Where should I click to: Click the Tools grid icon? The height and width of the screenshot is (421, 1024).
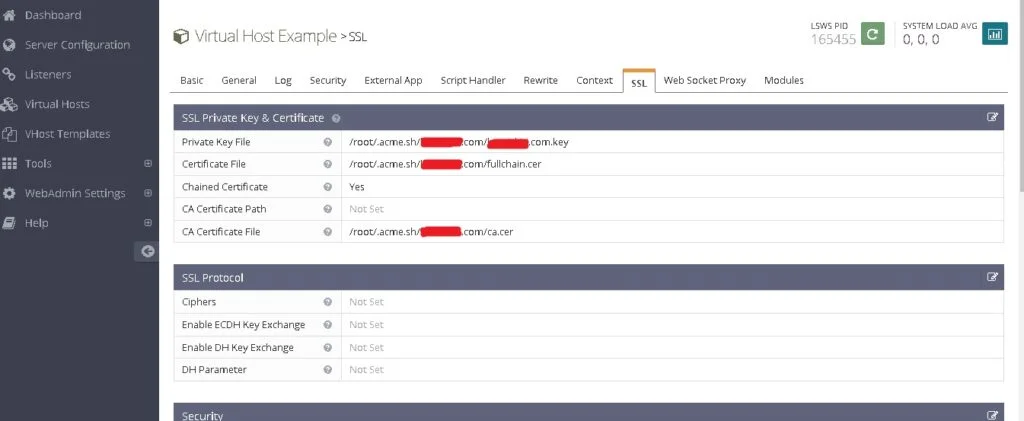point(9,164)
